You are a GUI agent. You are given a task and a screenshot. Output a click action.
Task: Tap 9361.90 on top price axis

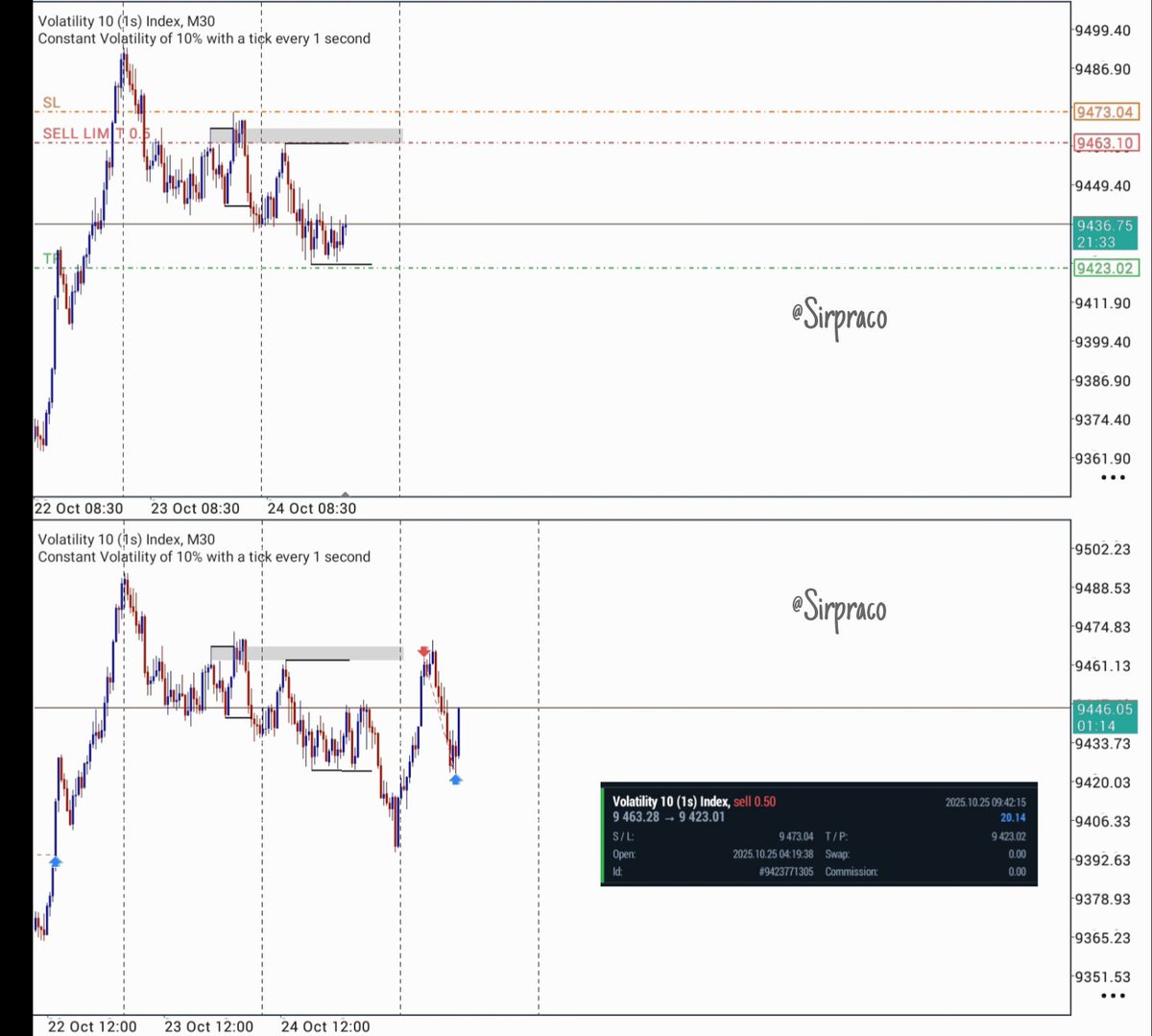pyautogui.click(x=1102, y=459)
